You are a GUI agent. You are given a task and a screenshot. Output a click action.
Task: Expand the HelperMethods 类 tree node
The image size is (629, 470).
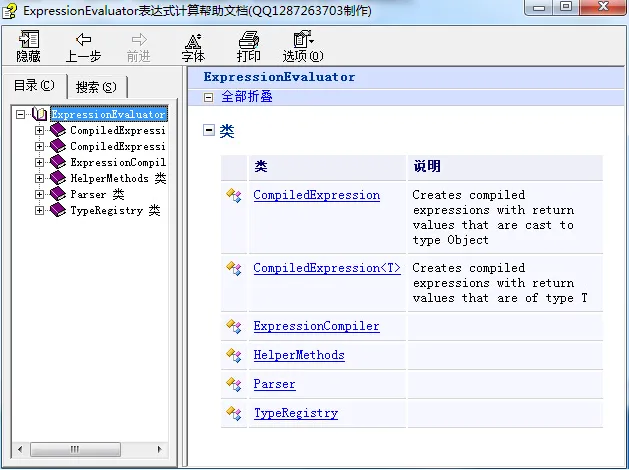coord(40,178)
